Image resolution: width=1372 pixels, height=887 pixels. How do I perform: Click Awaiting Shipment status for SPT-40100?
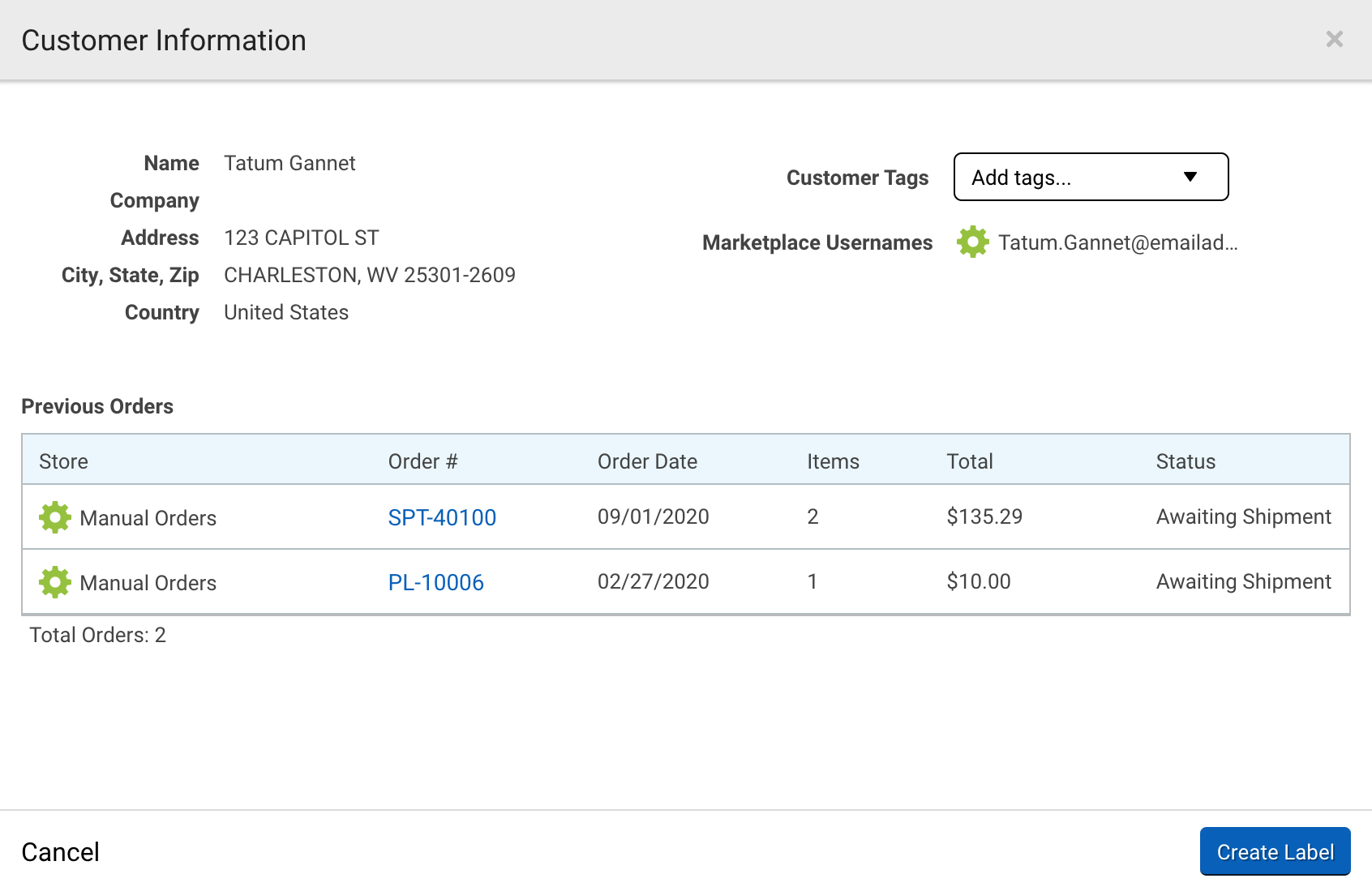1244,516
